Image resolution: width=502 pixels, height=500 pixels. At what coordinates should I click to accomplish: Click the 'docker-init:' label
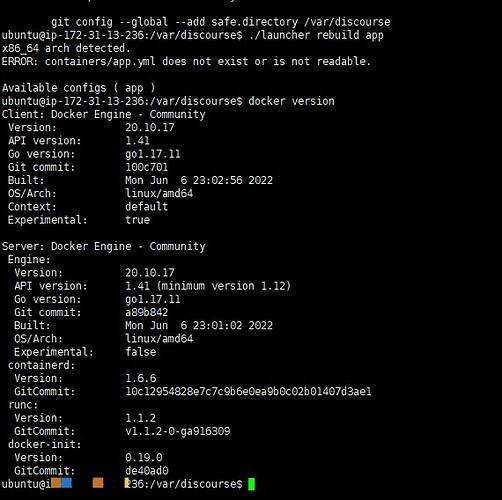pos(45,444)
